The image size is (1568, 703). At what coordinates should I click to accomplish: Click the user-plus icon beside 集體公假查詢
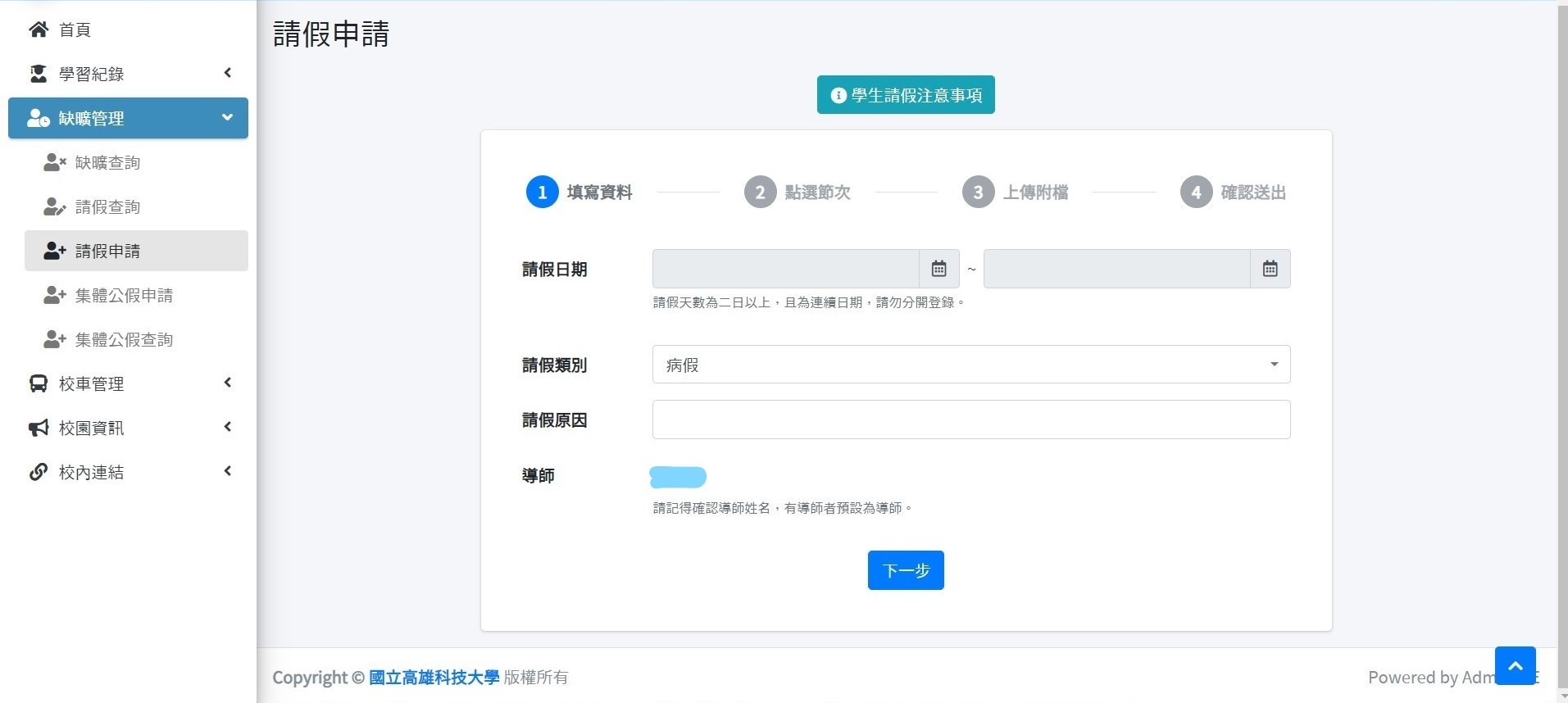pos(55,339)
